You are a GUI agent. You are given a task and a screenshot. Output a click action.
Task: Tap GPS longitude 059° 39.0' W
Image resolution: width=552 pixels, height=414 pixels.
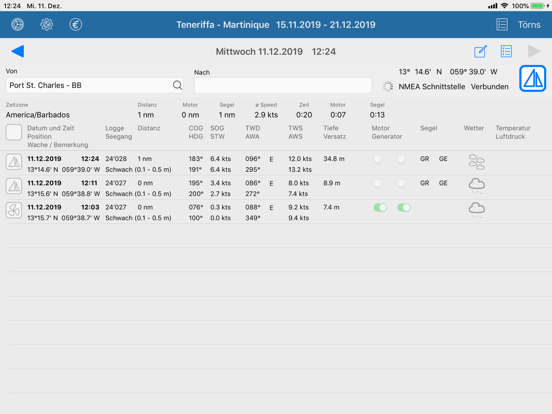473,72
